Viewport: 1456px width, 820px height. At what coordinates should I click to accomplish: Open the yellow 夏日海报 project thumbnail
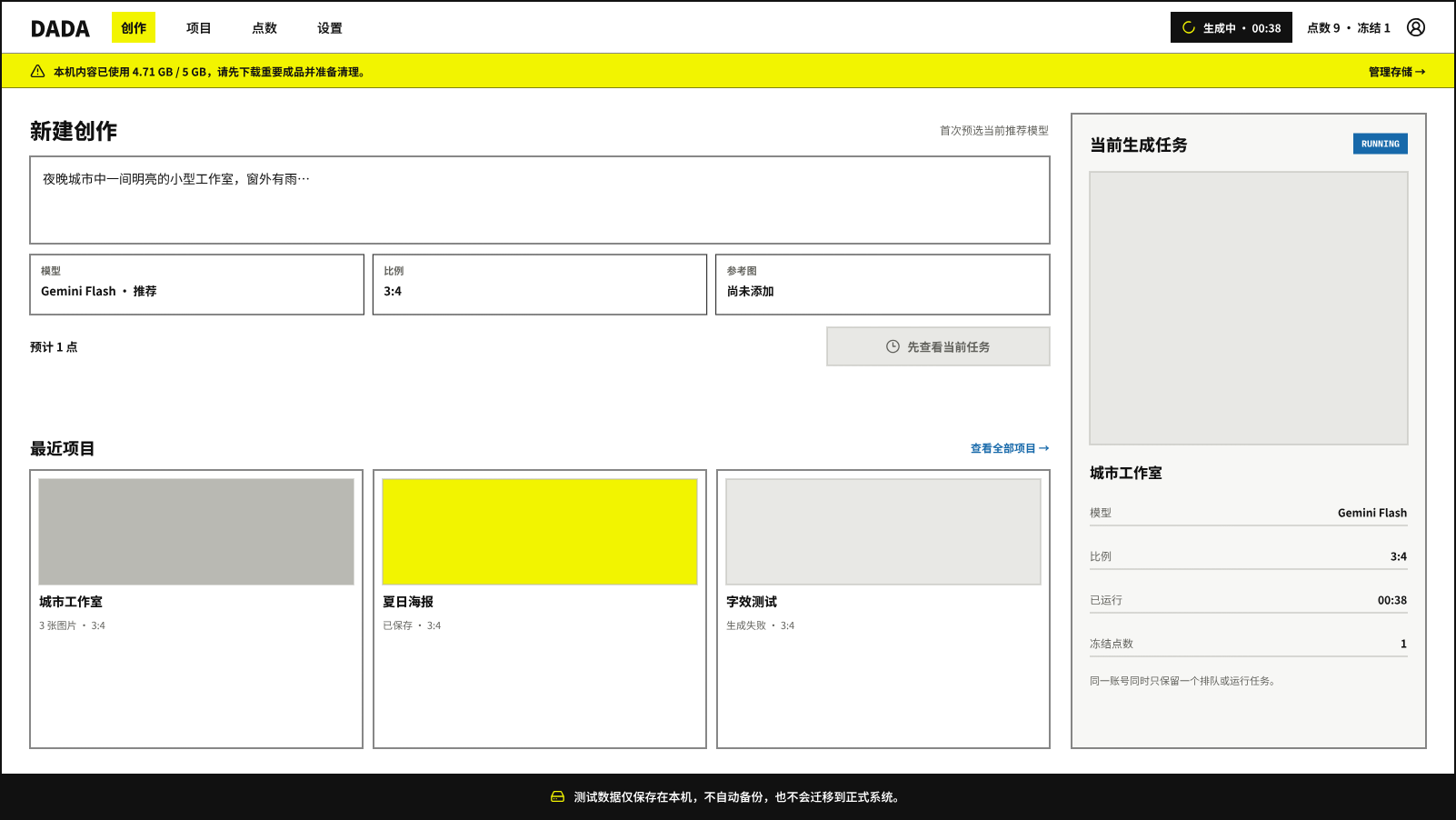pos(540,532)
